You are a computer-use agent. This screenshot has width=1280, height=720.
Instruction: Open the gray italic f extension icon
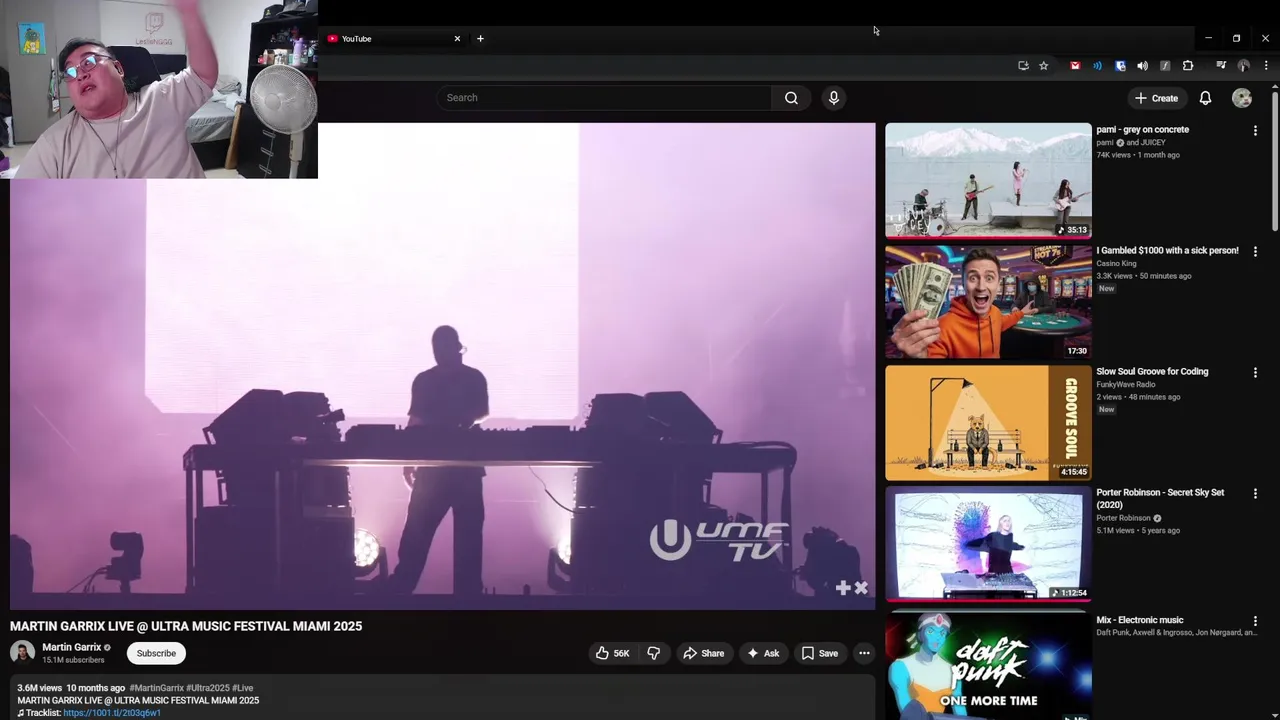[1165, 66]
